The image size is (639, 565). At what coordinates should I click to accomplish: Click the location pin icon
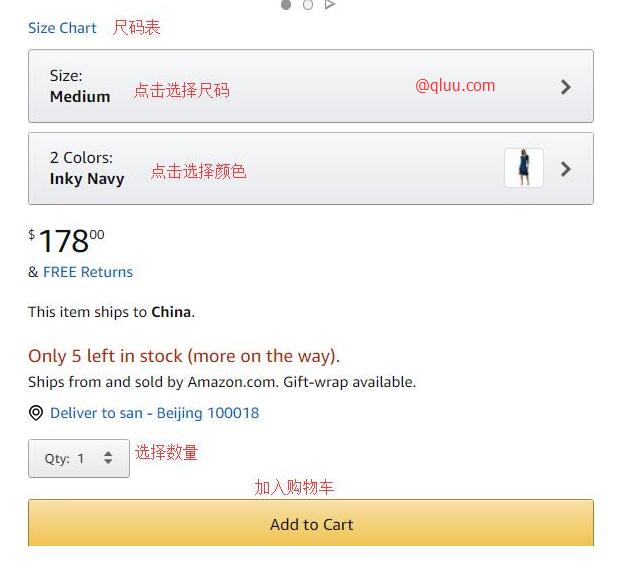(36, 413)
